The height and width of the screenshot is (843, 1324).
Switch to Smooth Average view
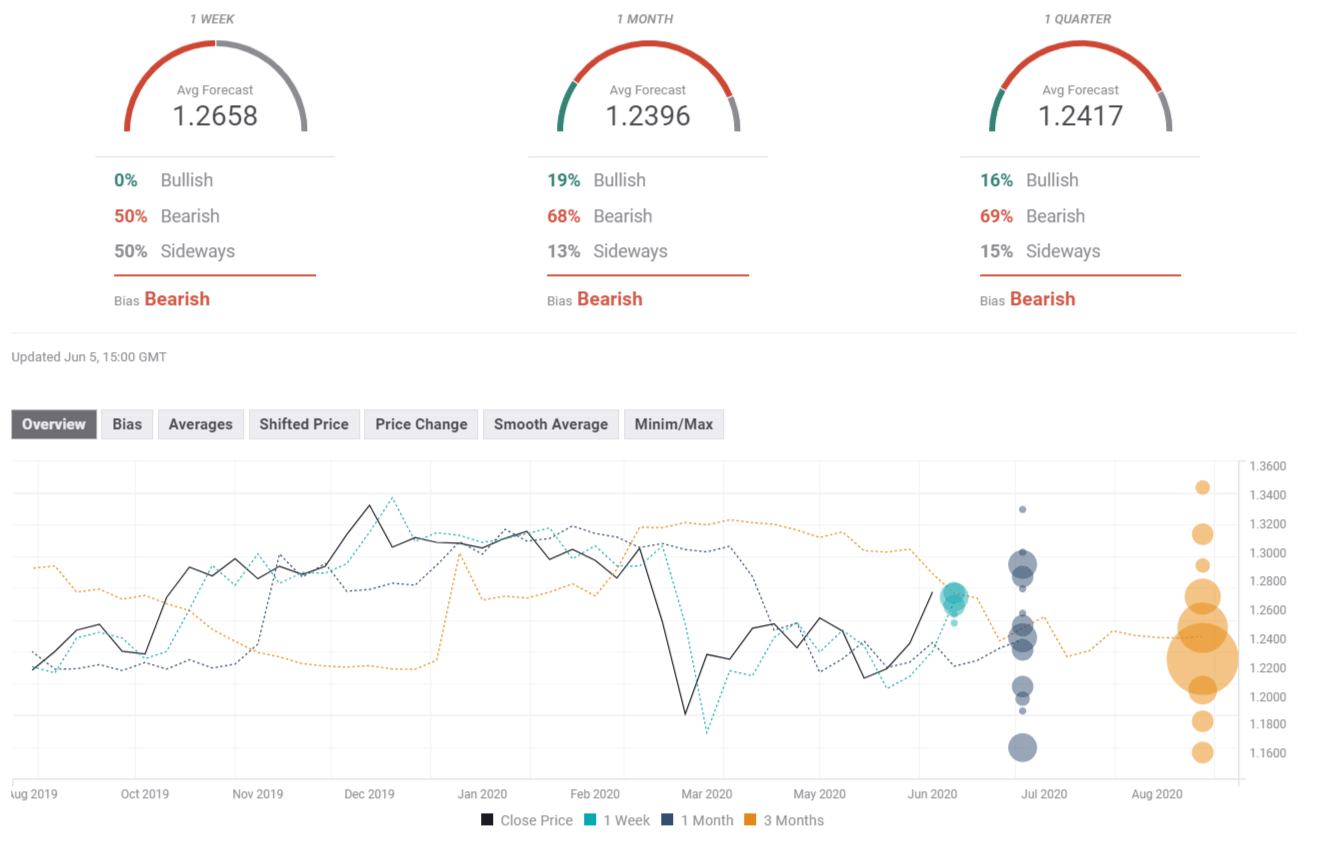550,424
